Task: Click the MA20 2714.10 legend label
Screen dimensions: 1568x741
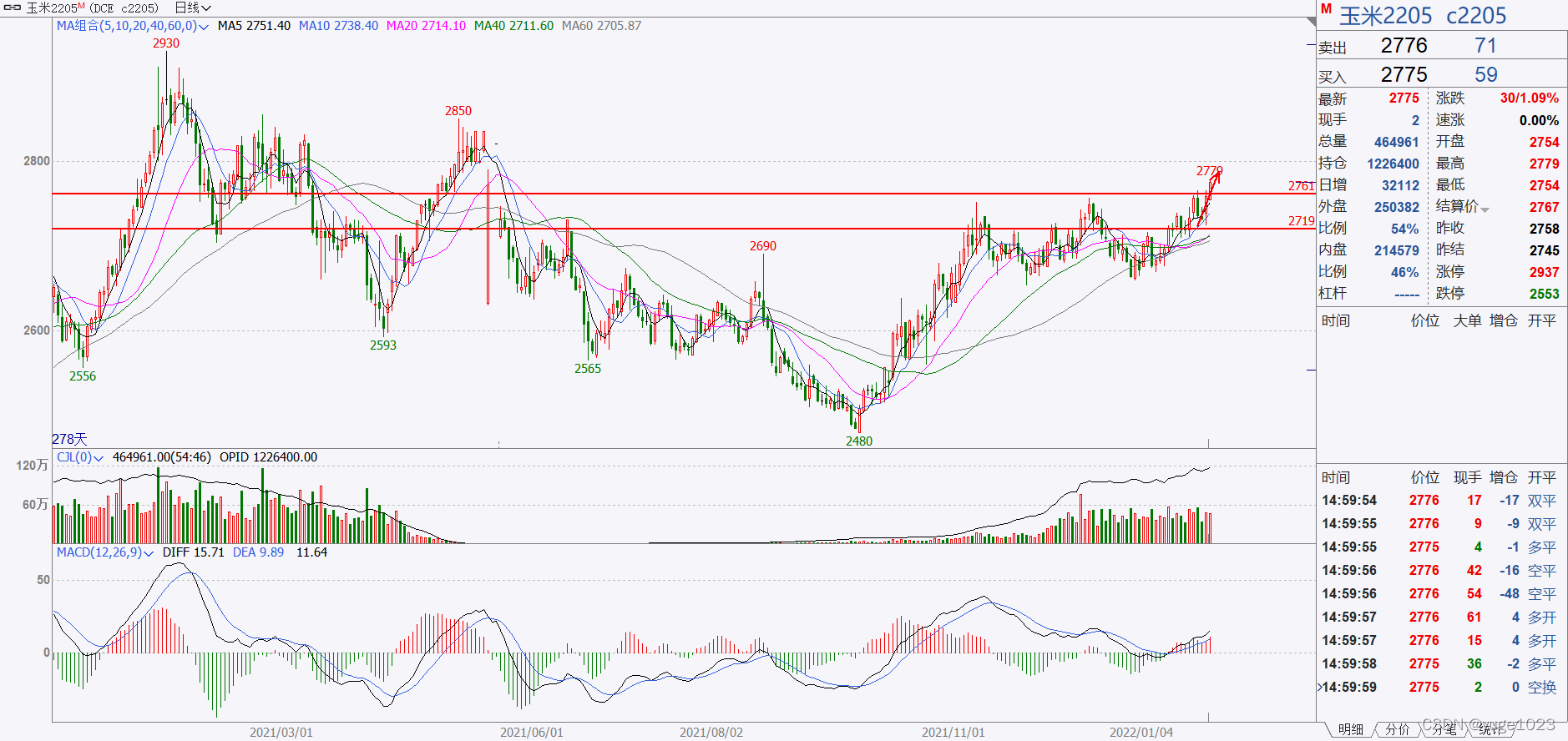Action: (x=426, y=26)
